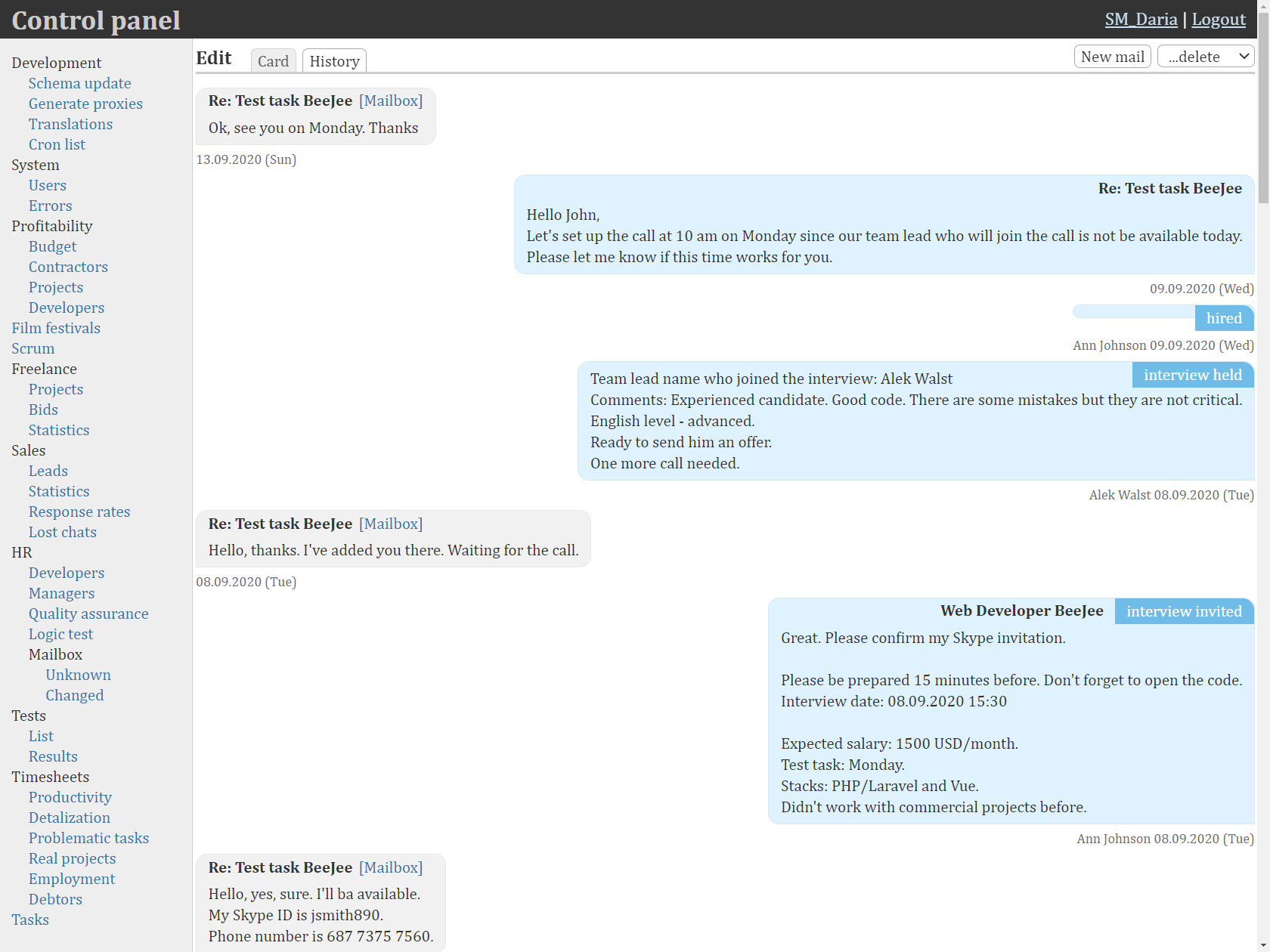
Task: Click the interview held status label
Action: coord(1192,375)
